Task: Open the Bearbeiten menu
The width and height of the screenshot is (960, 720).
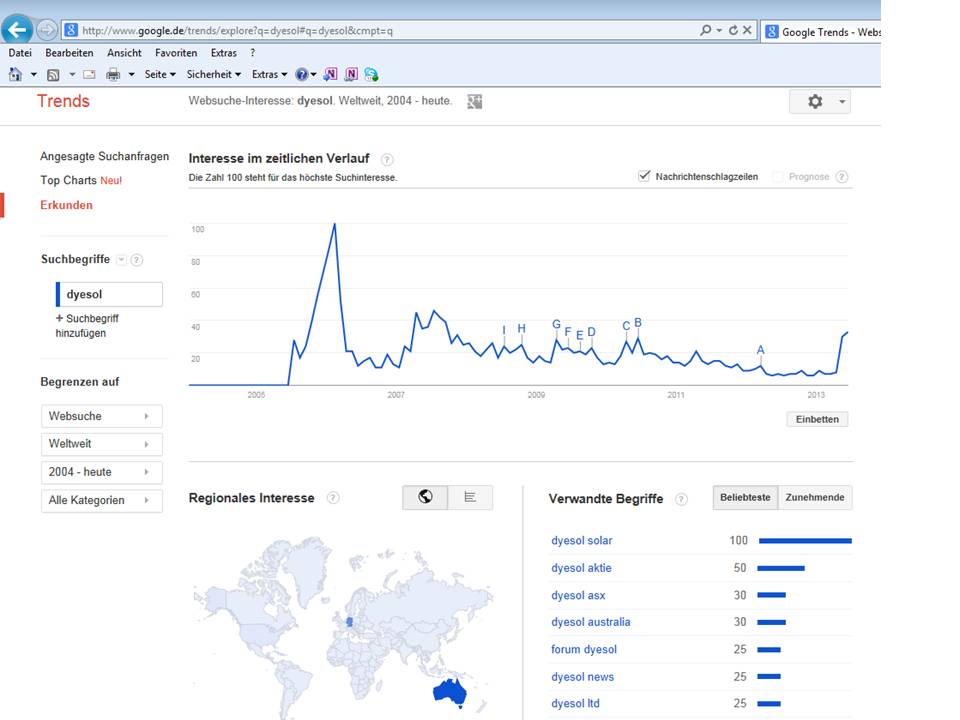Action: click(x=69, y=53)
